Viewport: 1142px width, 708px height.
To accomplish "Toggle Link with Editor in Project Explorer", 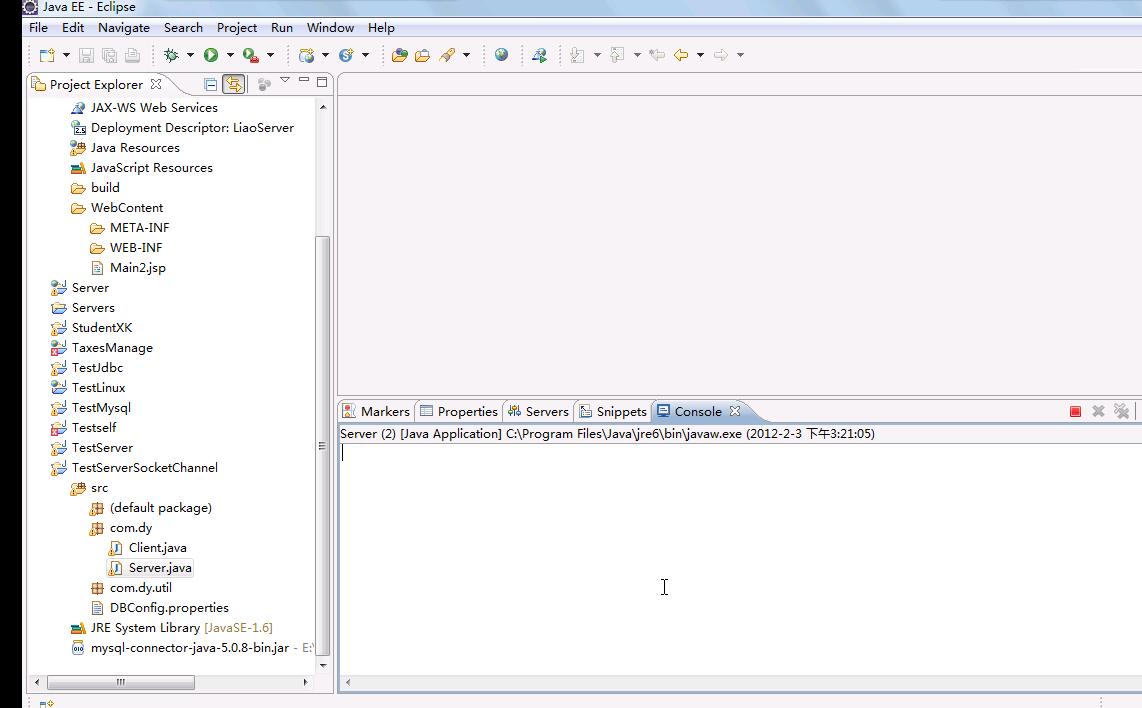I will pos(233,84).
